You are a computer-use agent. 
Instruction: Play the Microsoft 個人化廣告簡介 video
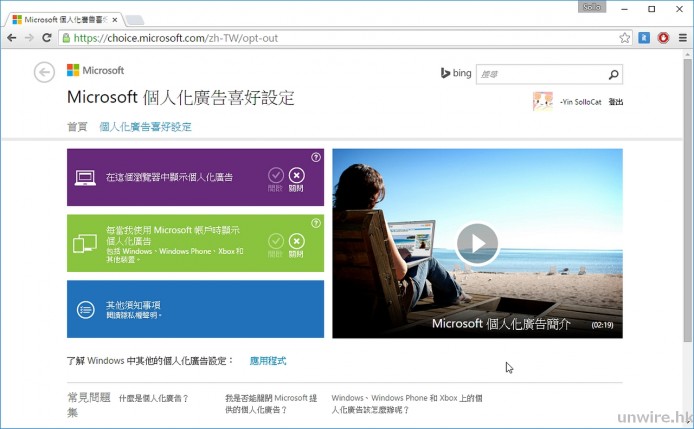477,243
